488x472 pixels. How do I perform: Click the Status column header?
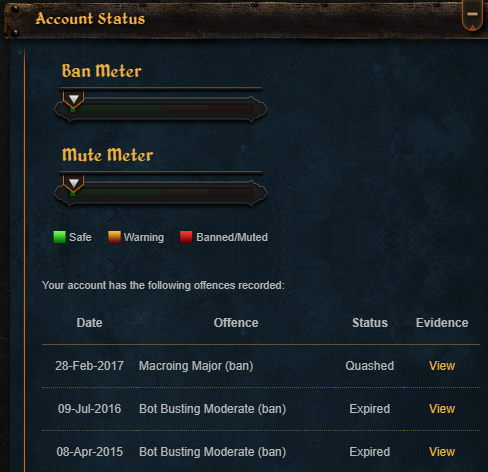[x=370, y=323]
